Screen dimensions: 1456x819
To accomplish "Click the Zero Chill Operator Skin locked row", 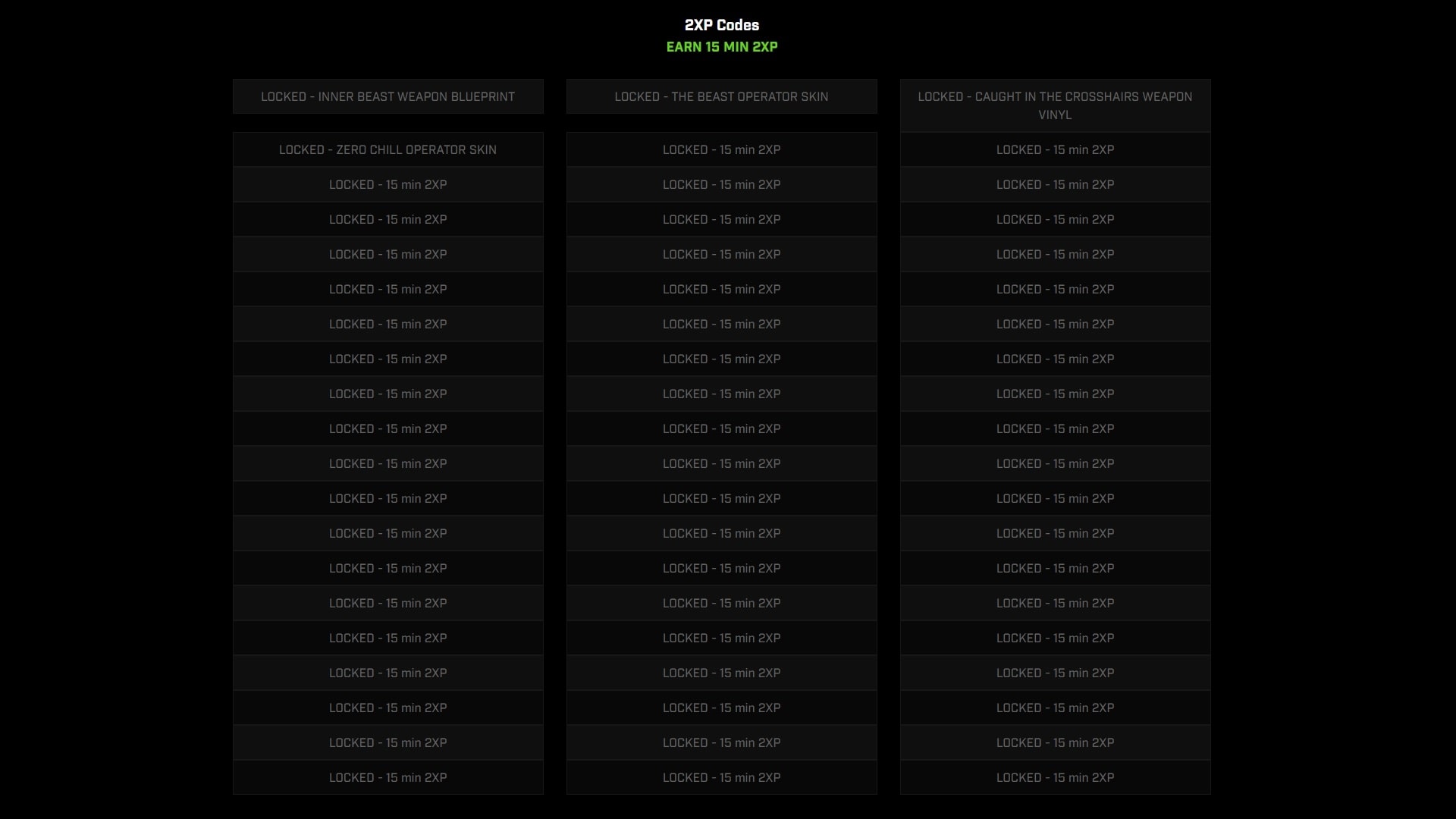I will point(388,149).
